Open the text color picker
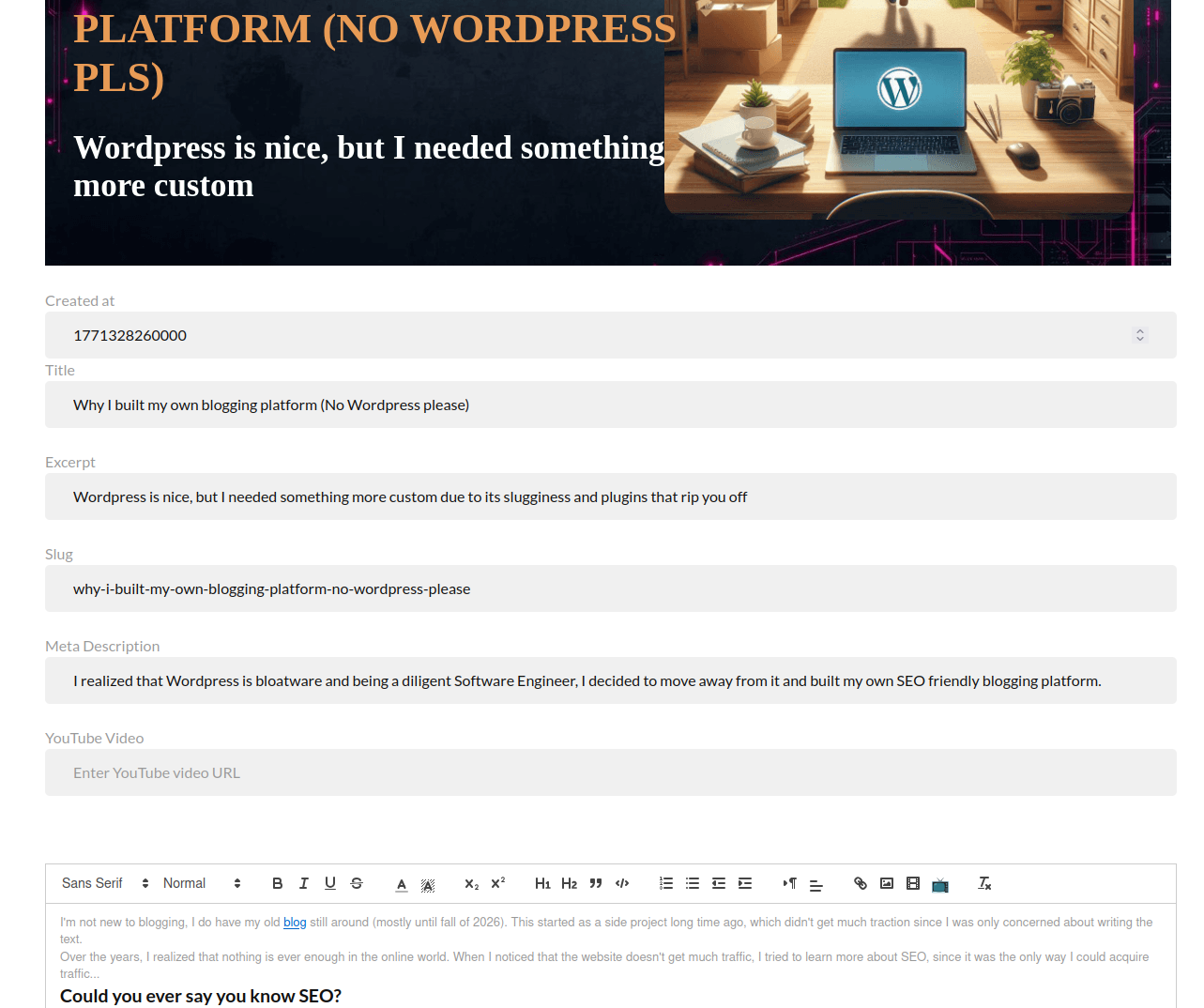The image size is (1204, 1008). [401, 883]
